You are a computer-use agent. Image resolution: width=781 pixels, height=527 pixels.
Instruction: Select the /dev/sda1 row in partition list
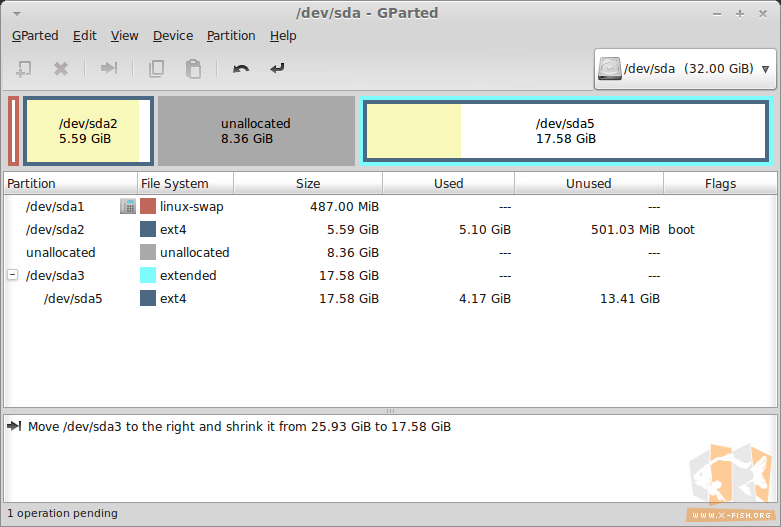point(390,206)
